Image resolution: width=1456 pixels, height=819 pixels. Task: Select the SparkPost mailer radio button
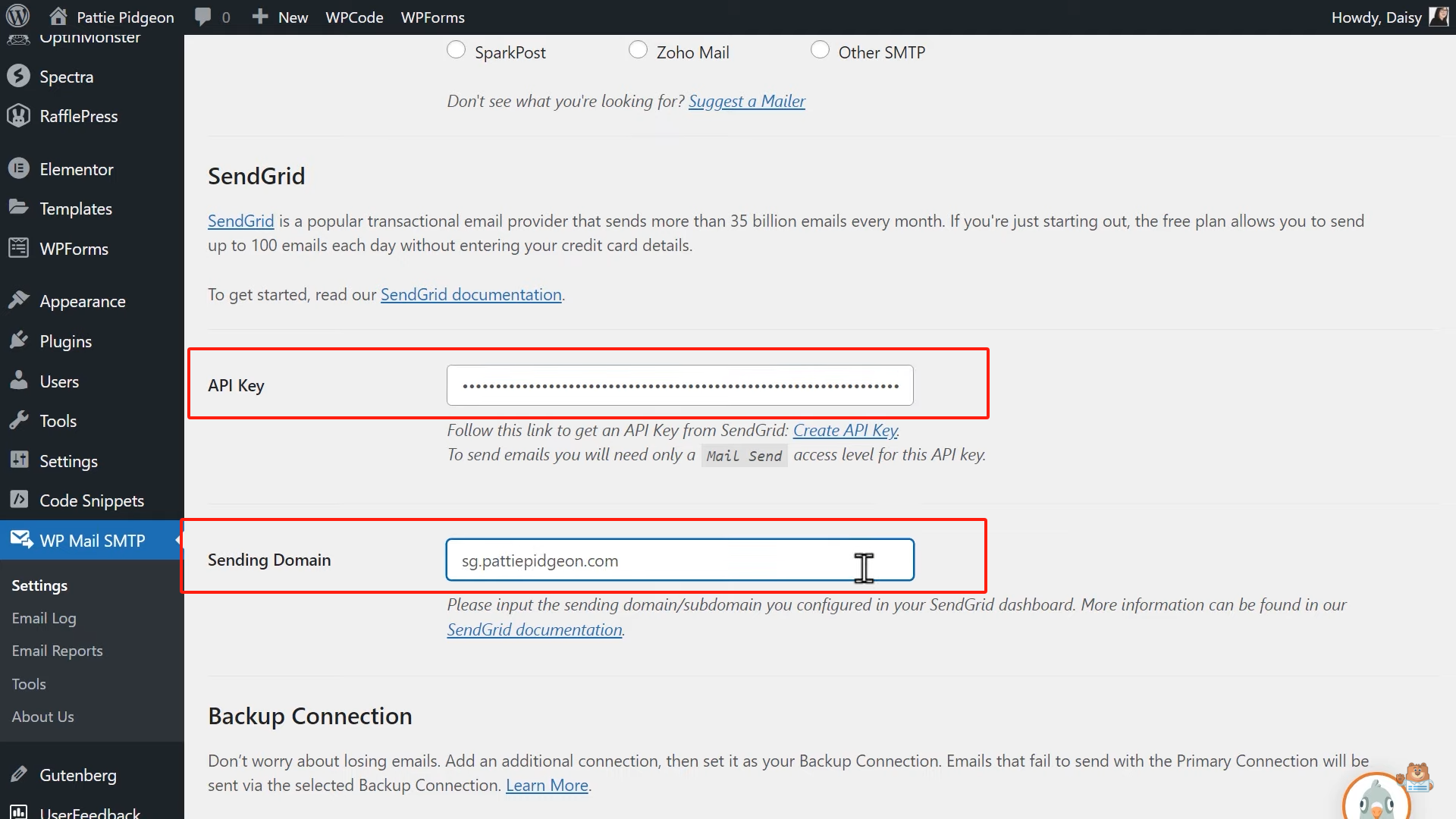click(x=456, y=49)
